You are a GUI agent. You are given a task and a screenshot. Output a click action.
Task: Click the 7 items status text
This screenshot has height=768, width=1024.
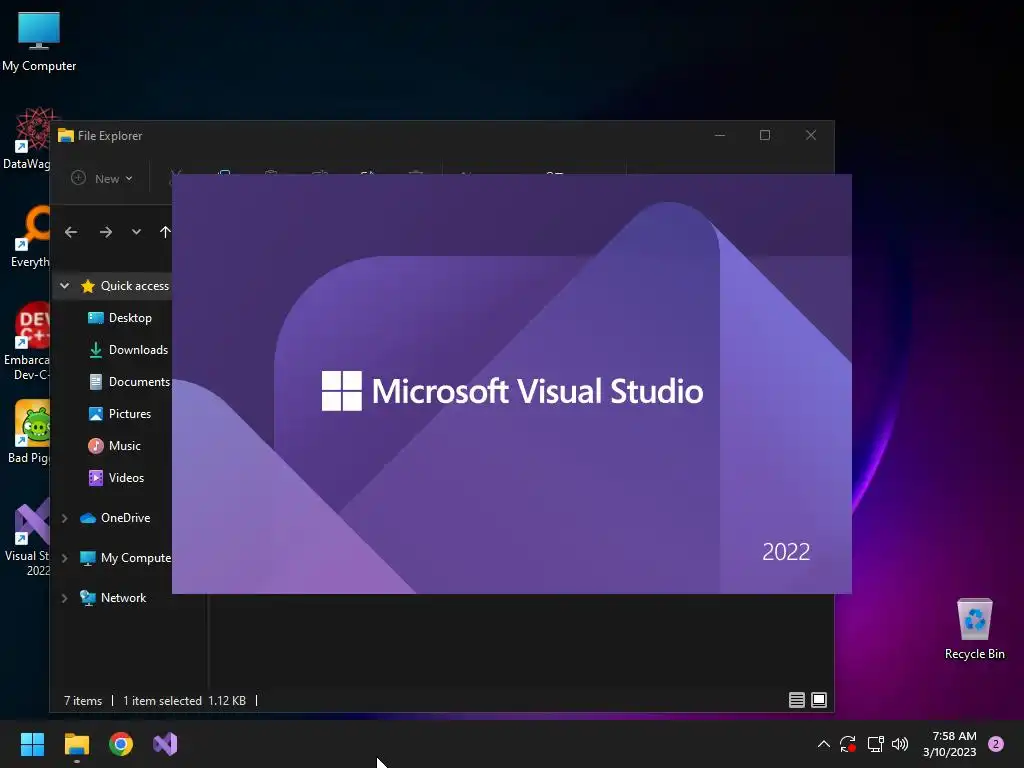(x=83, y=701)
